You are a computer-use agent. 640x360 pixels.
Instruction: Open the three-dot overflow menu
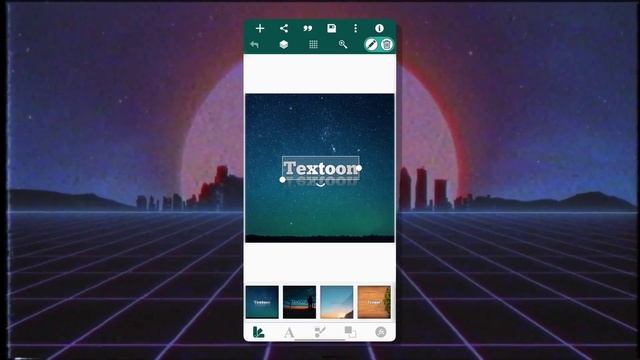point(356,28)
